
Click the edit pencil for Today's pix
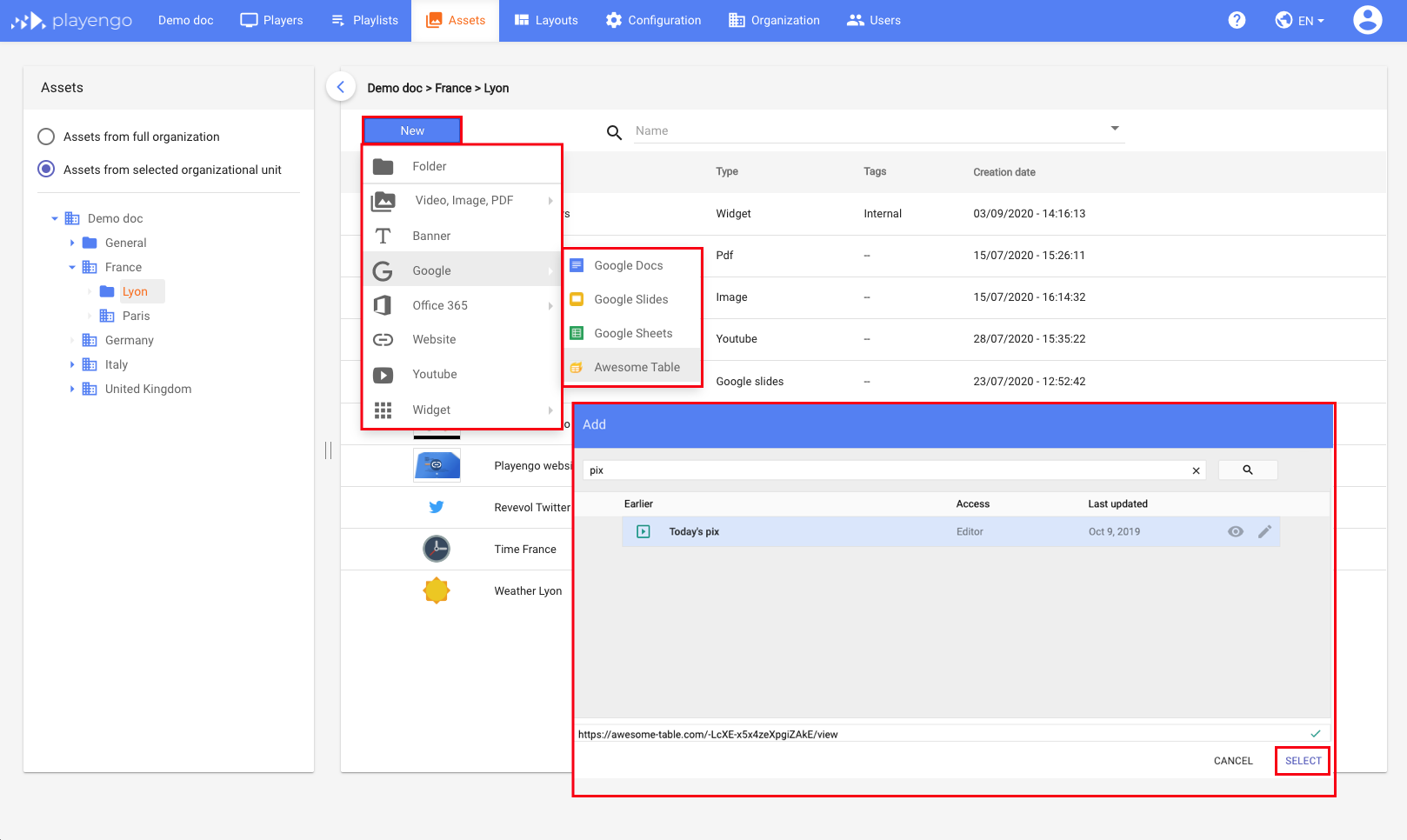point(1265,530)
